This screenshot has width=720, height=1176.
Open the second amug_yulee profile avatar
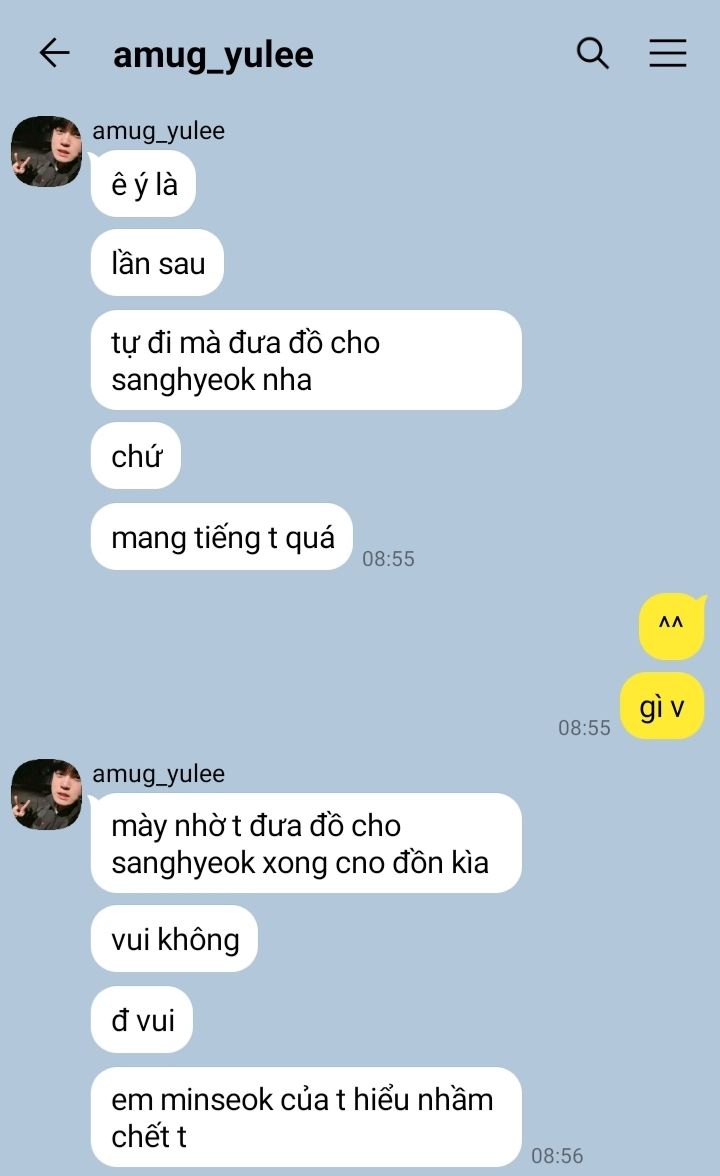(46, 794)
